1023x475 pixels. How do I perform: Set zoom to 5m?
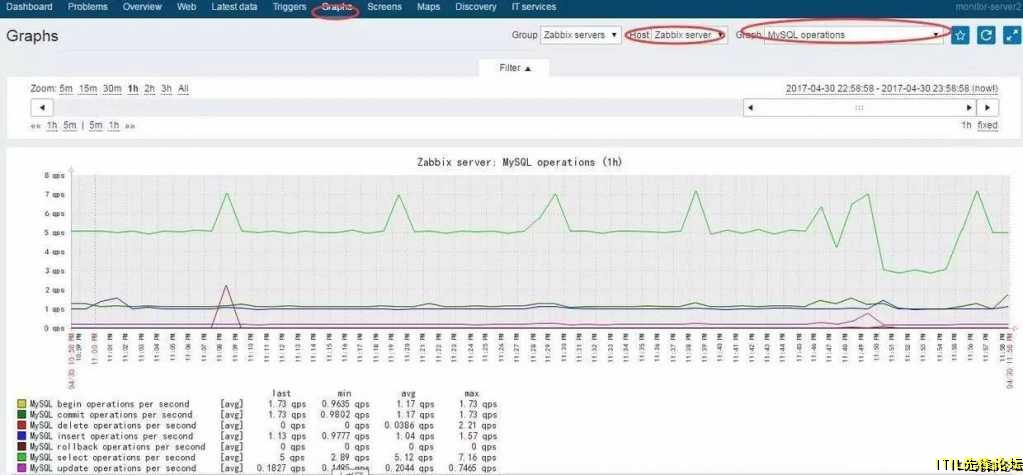tap(66, 89)
